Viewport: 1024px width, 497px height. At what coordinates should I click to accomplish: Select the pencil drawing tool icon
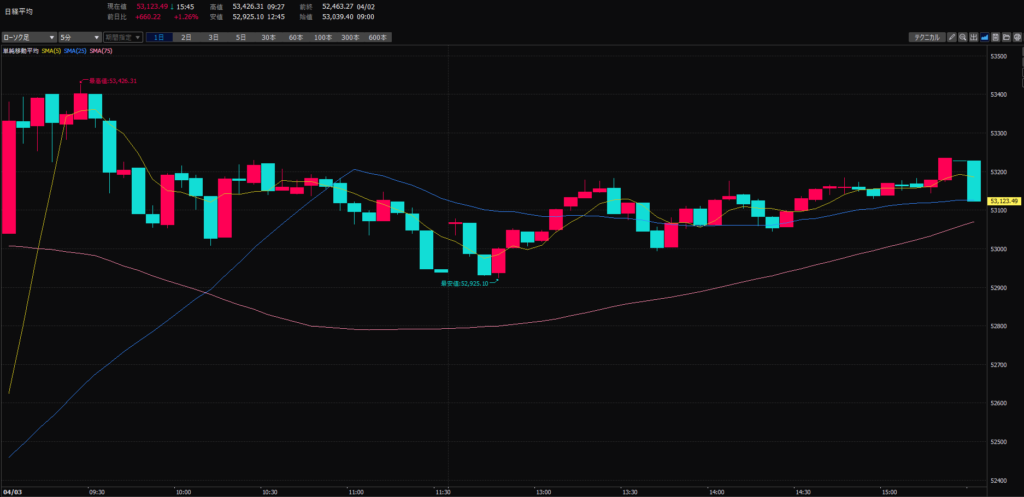952,37
